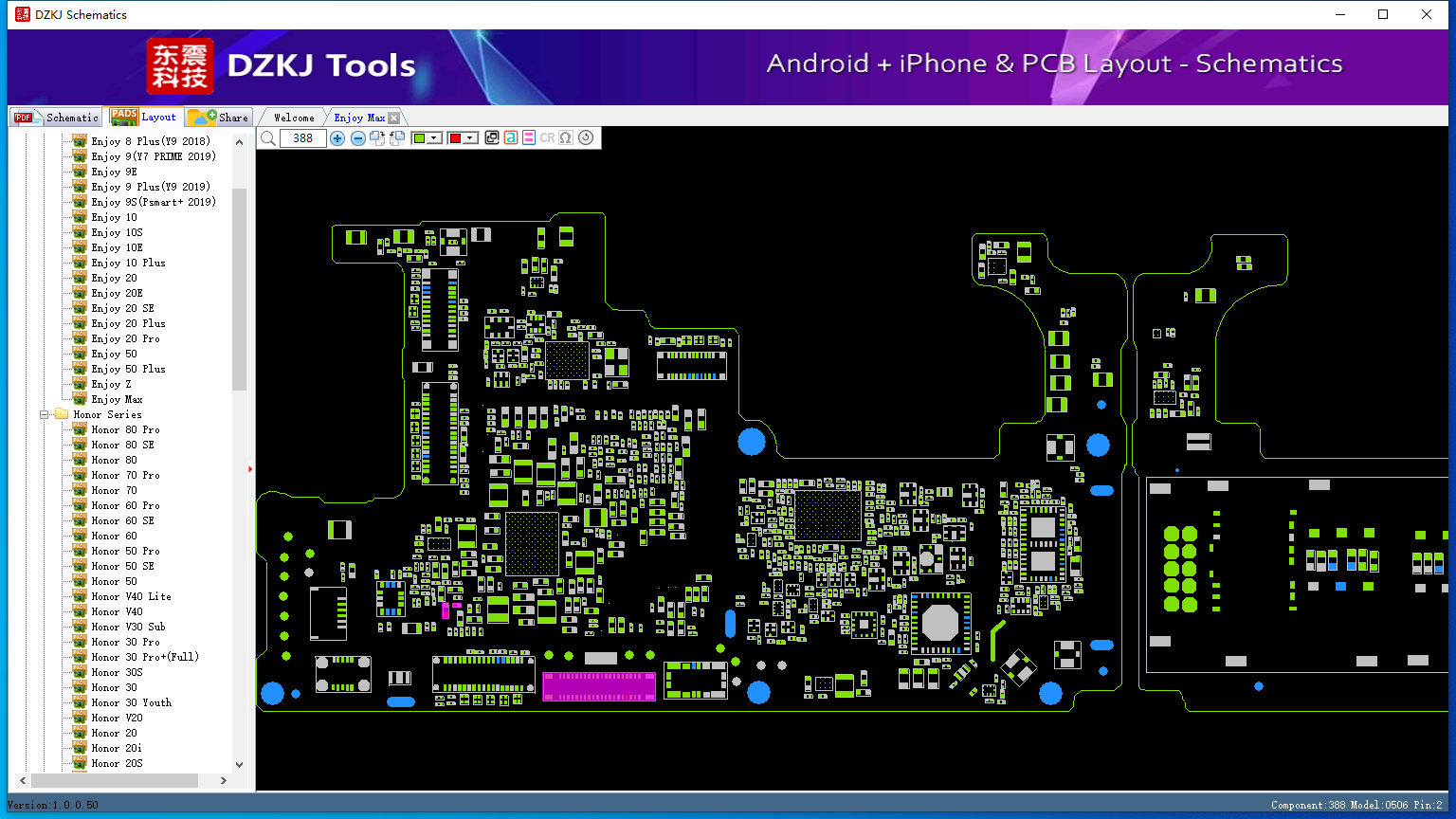The image size is (1456, 819).
Task: Click the tree scrollbar down arrow
Action: pos(239,764)
